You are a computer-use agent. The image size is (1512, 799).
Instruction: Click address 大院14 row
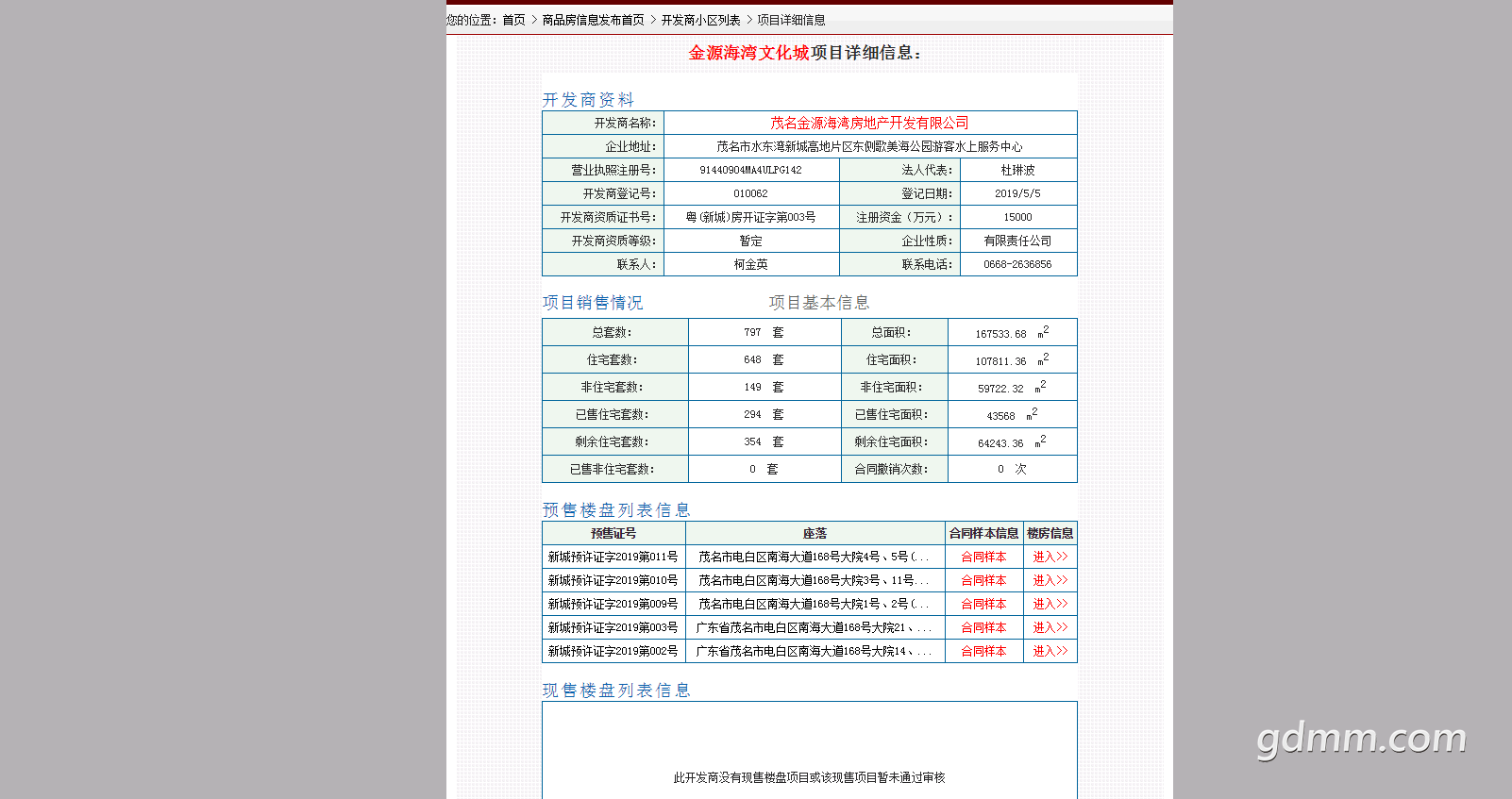[815, 651]
